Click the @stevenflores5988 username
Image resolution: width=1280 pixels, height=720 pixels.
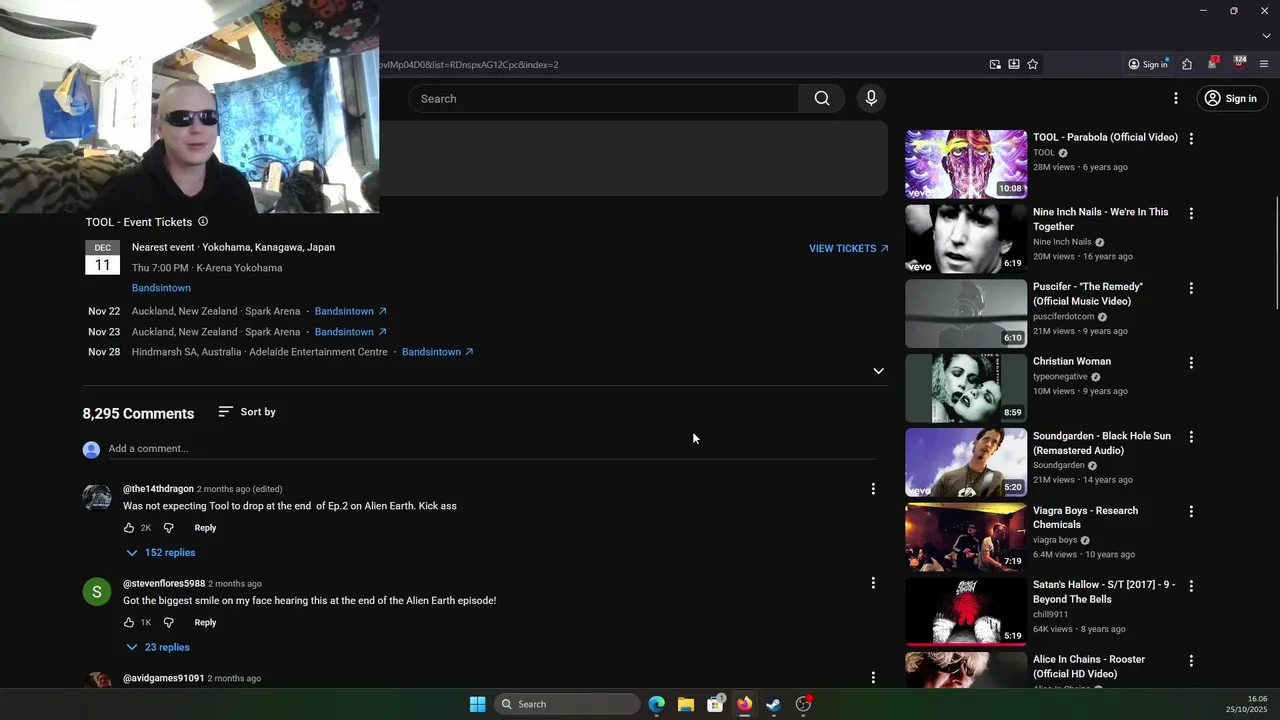pos(164,584)
